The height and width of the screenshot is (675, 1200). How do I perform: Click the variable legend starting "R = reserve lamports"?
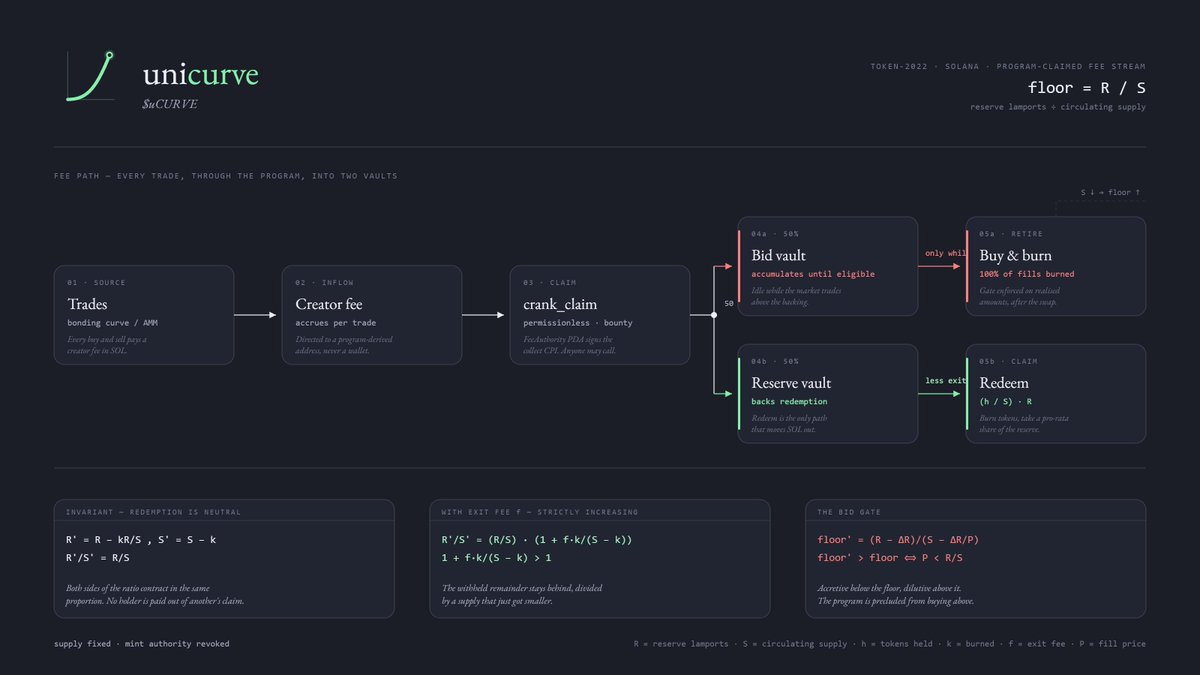[x=890, y=644]
